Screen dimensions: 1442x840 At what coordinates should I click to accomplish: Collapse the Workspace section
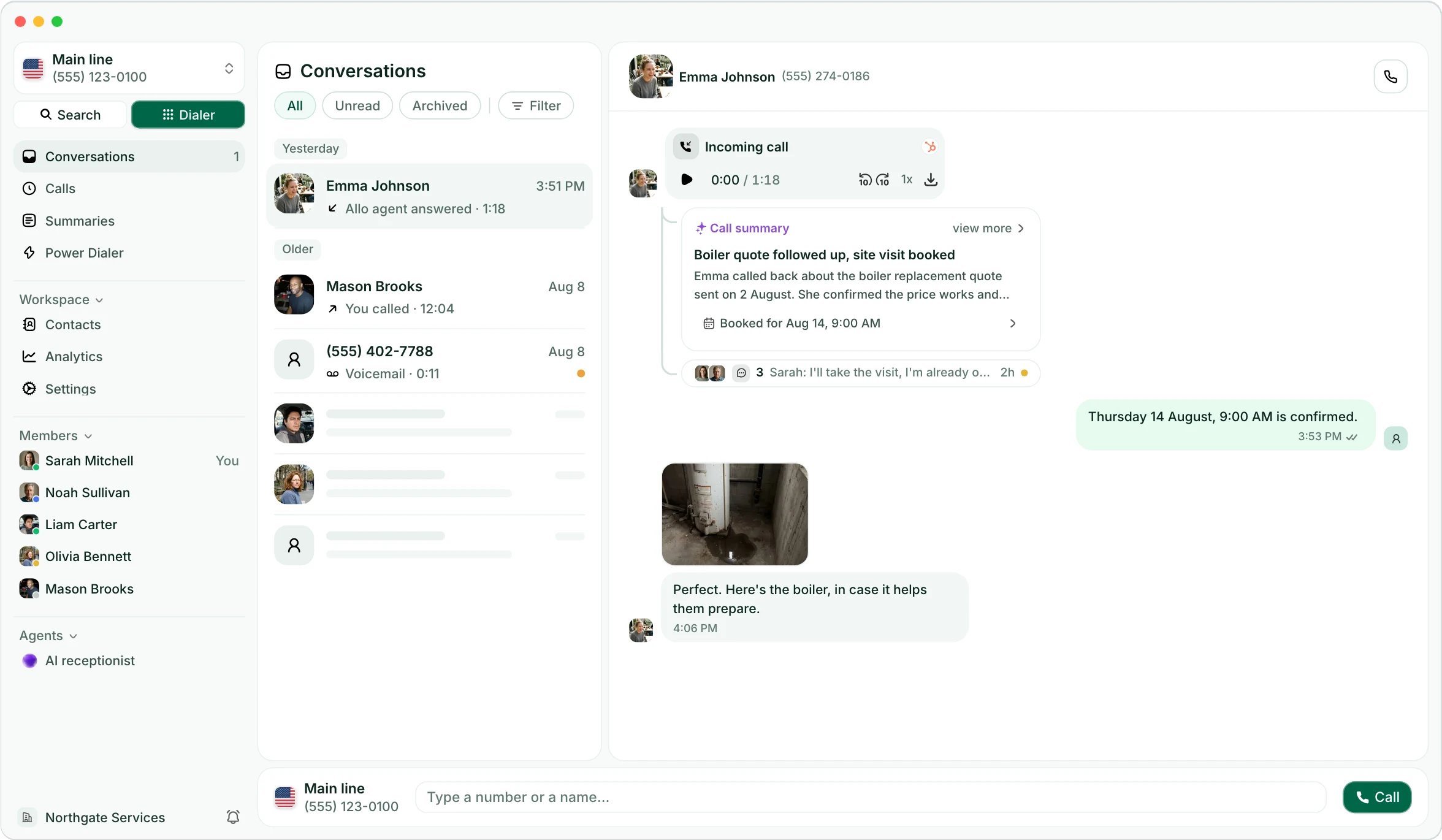click(61, 299)
